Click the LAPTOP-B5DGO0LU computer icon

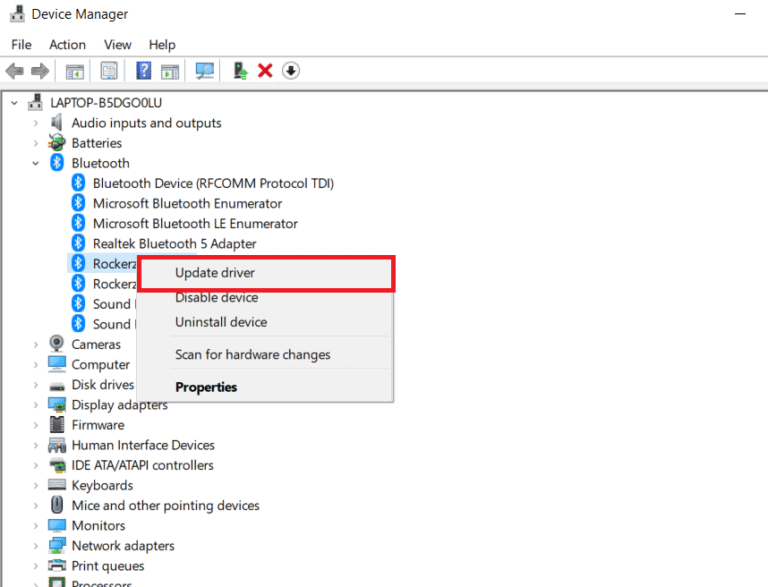click(35, 102)
